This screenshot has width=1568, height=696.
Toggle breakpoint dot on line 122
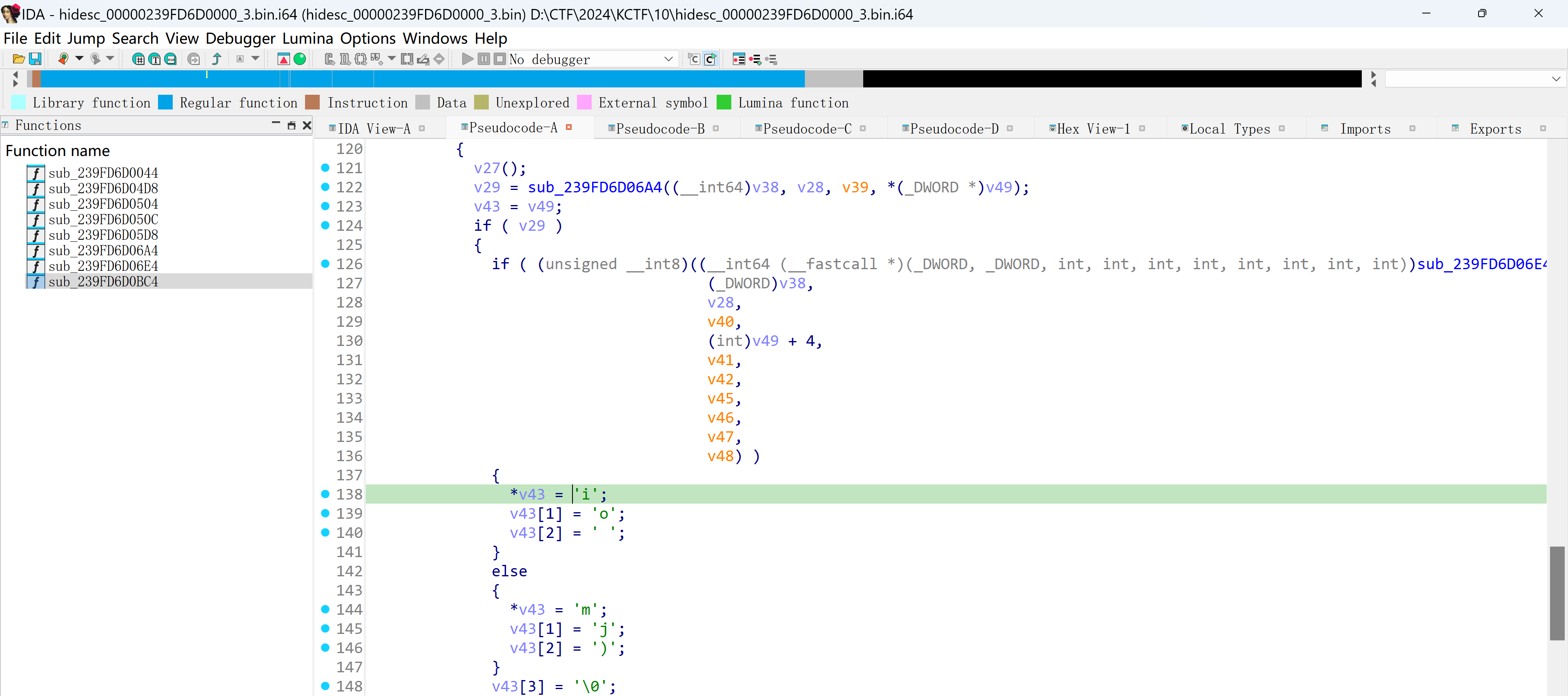[x=325, y=187]
